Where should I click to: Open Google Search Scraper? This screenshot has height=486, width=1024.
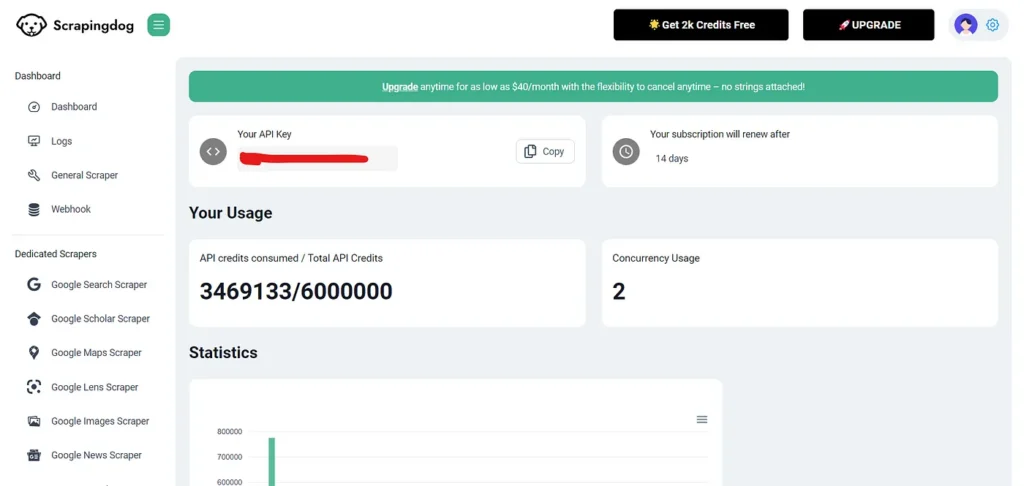[98, 285]
